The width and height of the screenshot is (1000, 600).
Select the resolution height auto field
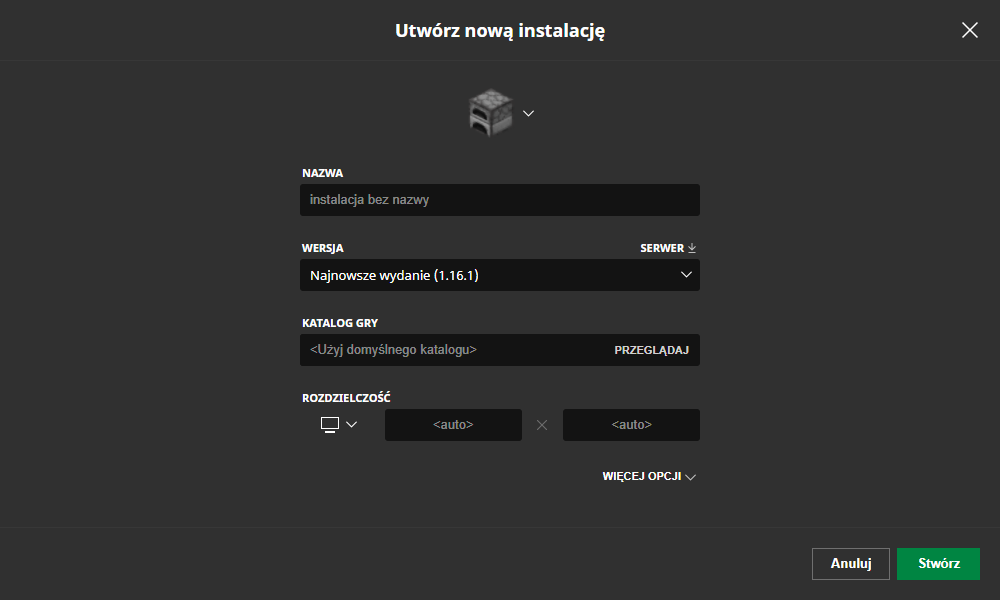[631, 425]
